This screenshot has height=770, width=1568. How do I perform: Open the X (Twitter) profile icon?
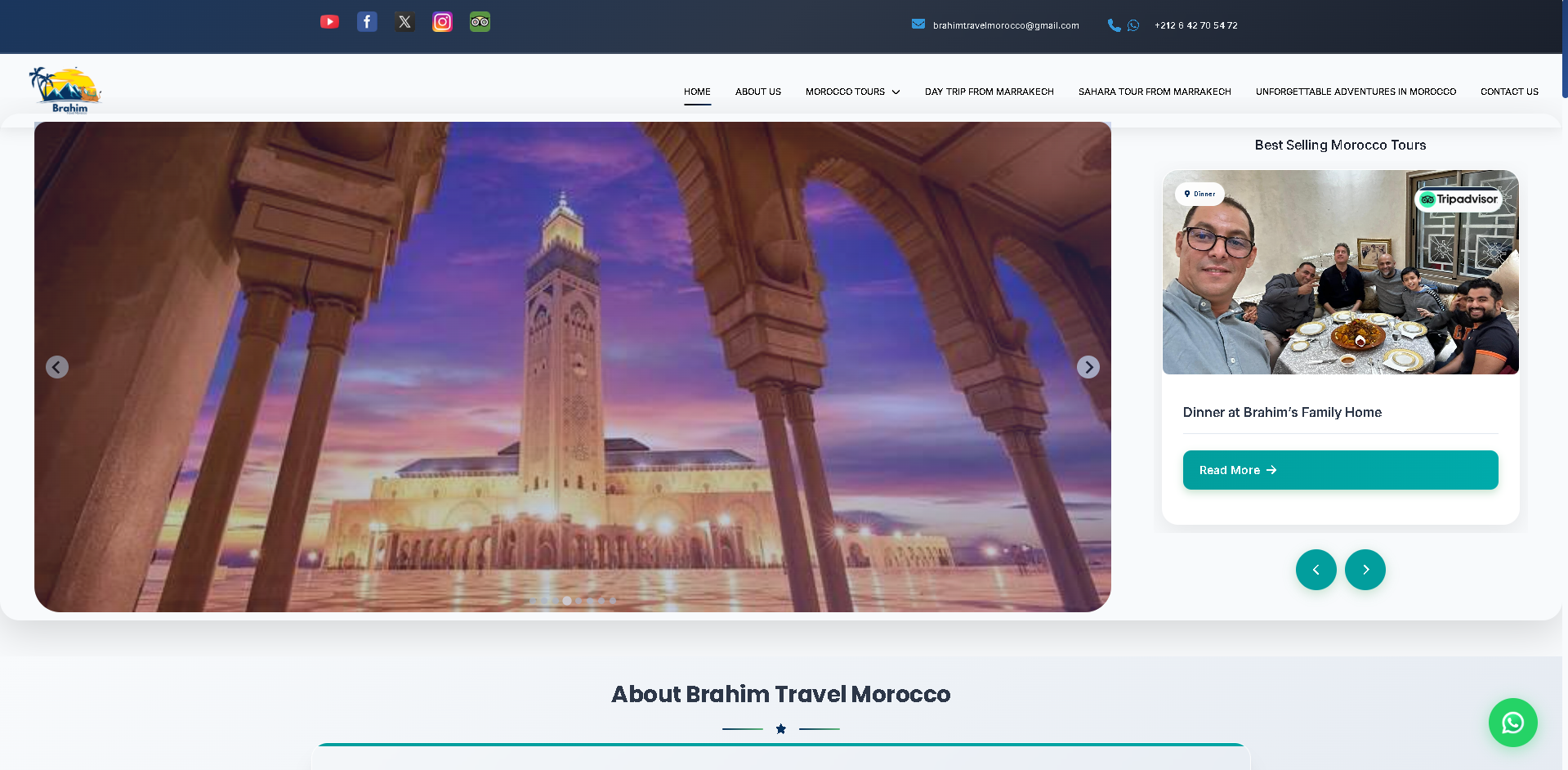(404, 22)
